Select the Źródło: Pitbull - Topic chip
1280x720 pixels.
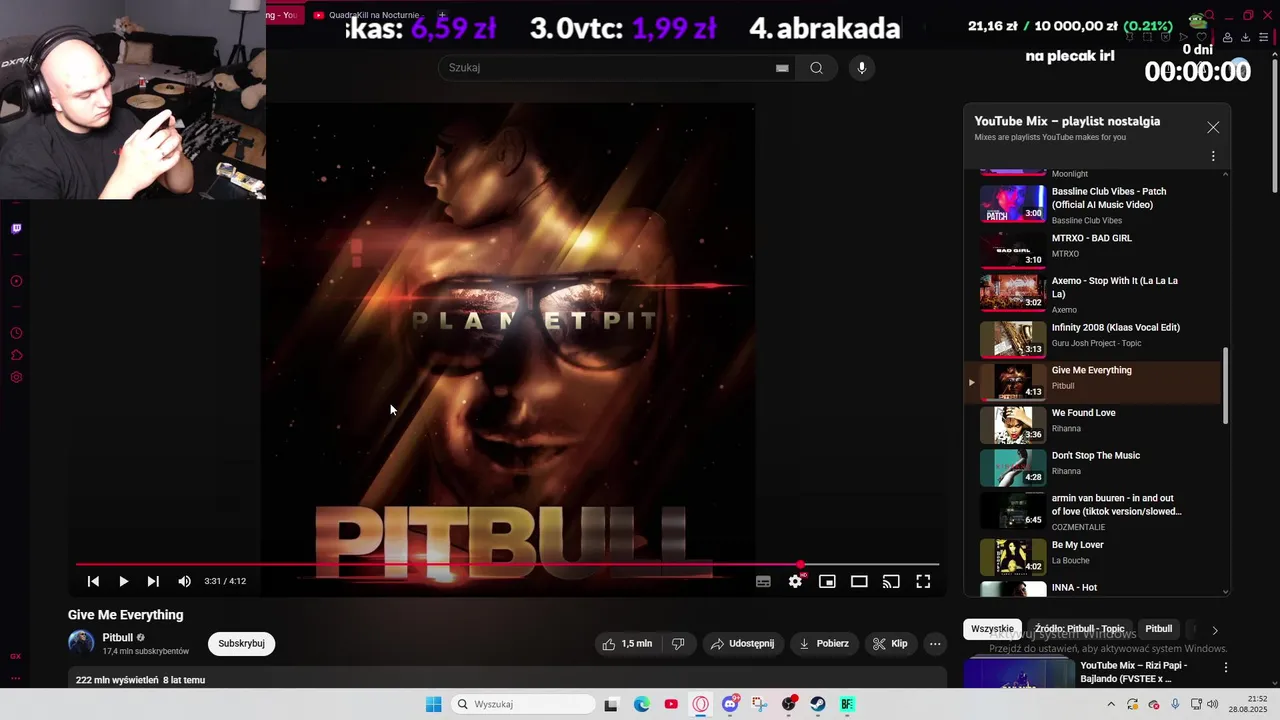(1079, 629)
